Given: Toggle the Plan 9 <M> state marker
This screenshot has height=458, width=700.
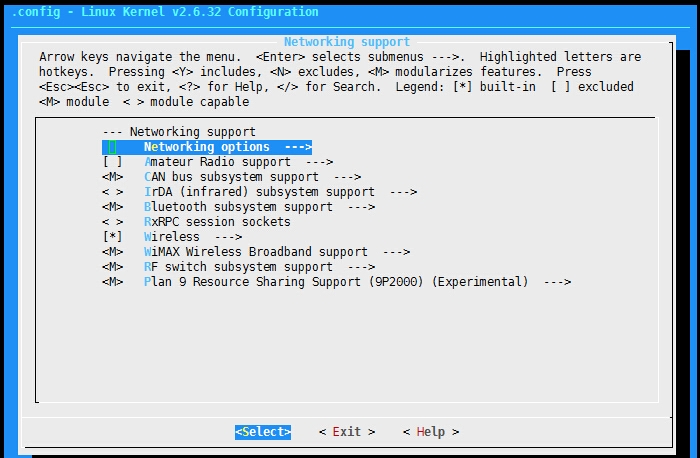Looking at the screenshot, I should (112, 282).
